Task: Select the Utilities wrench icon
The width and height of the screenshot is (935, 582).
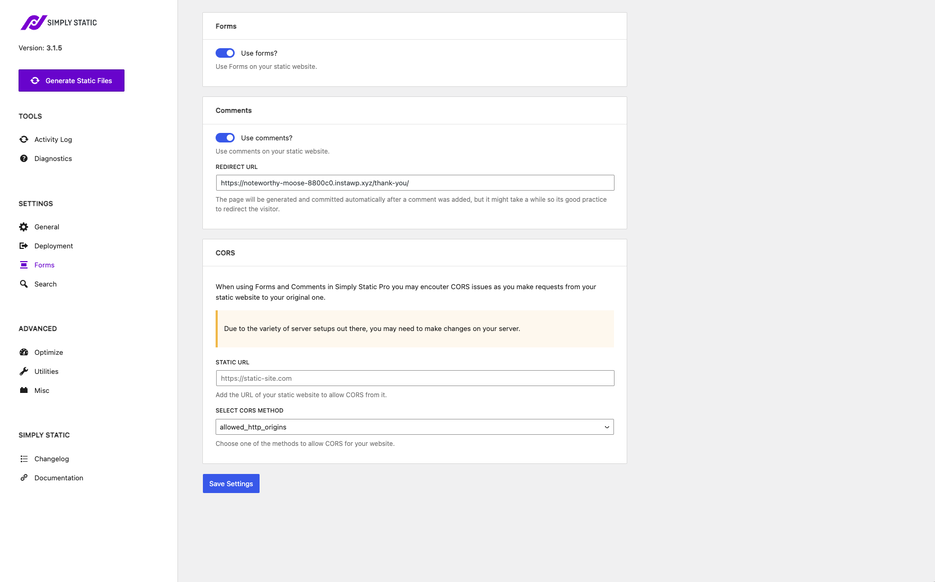Action: [x=24, y=371]
